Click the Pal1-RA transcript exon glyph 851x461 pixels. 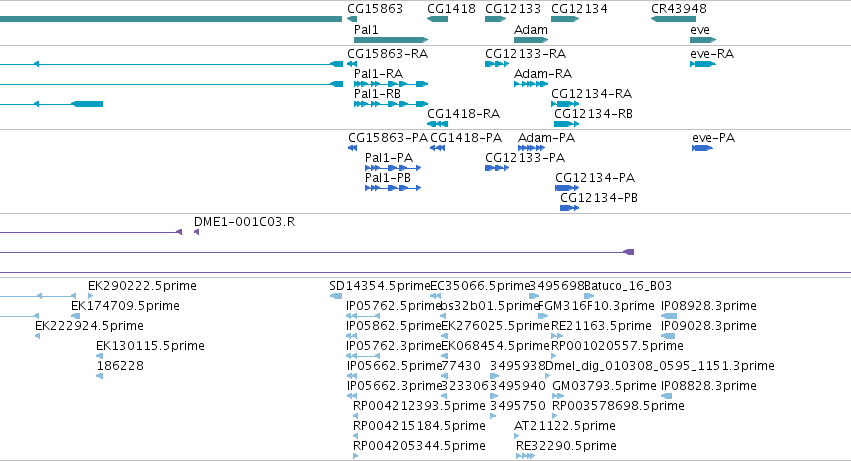coord(391,84)
